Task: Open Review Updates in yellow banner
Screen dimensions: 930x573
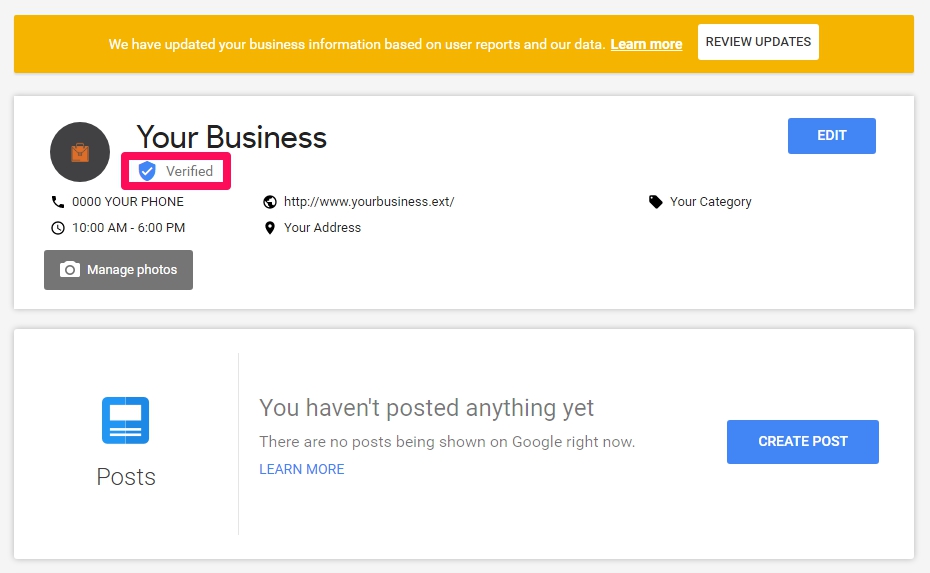Action: [758, 42]
